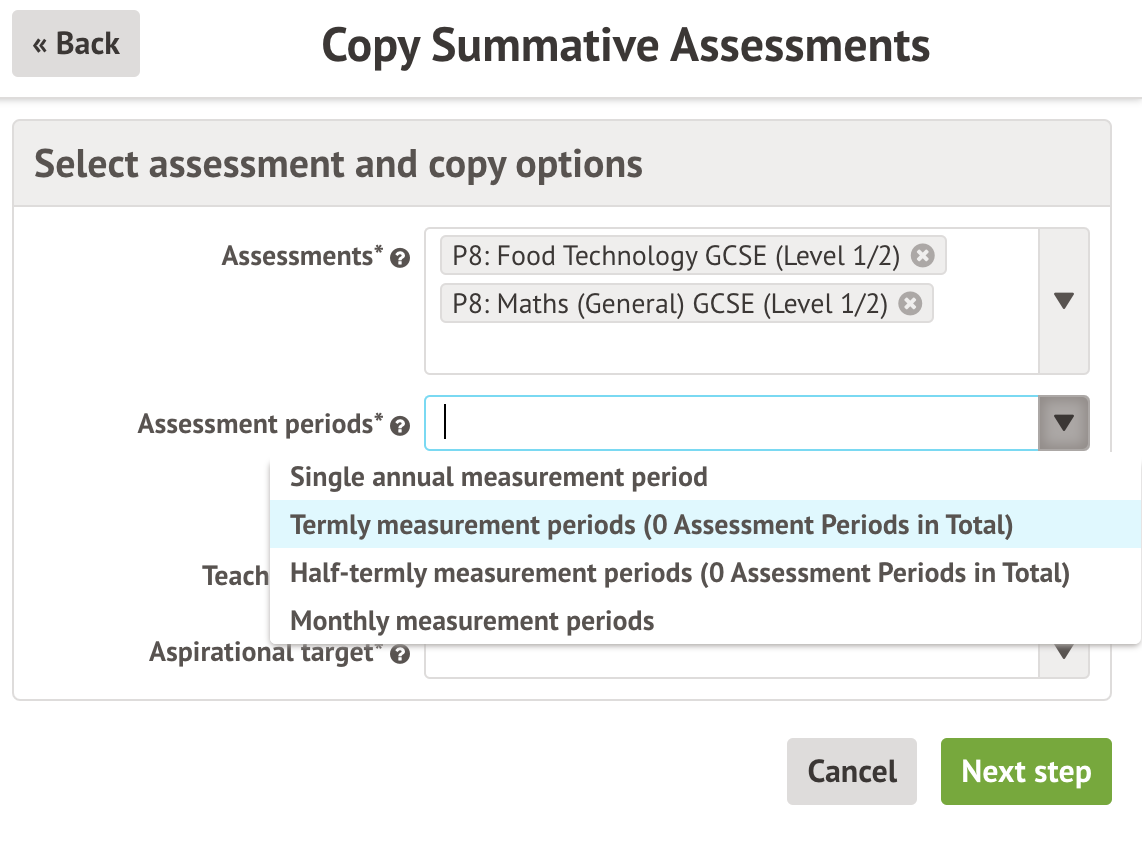
Task: Pick Half-termly measurement periods option
Action: 679,573
